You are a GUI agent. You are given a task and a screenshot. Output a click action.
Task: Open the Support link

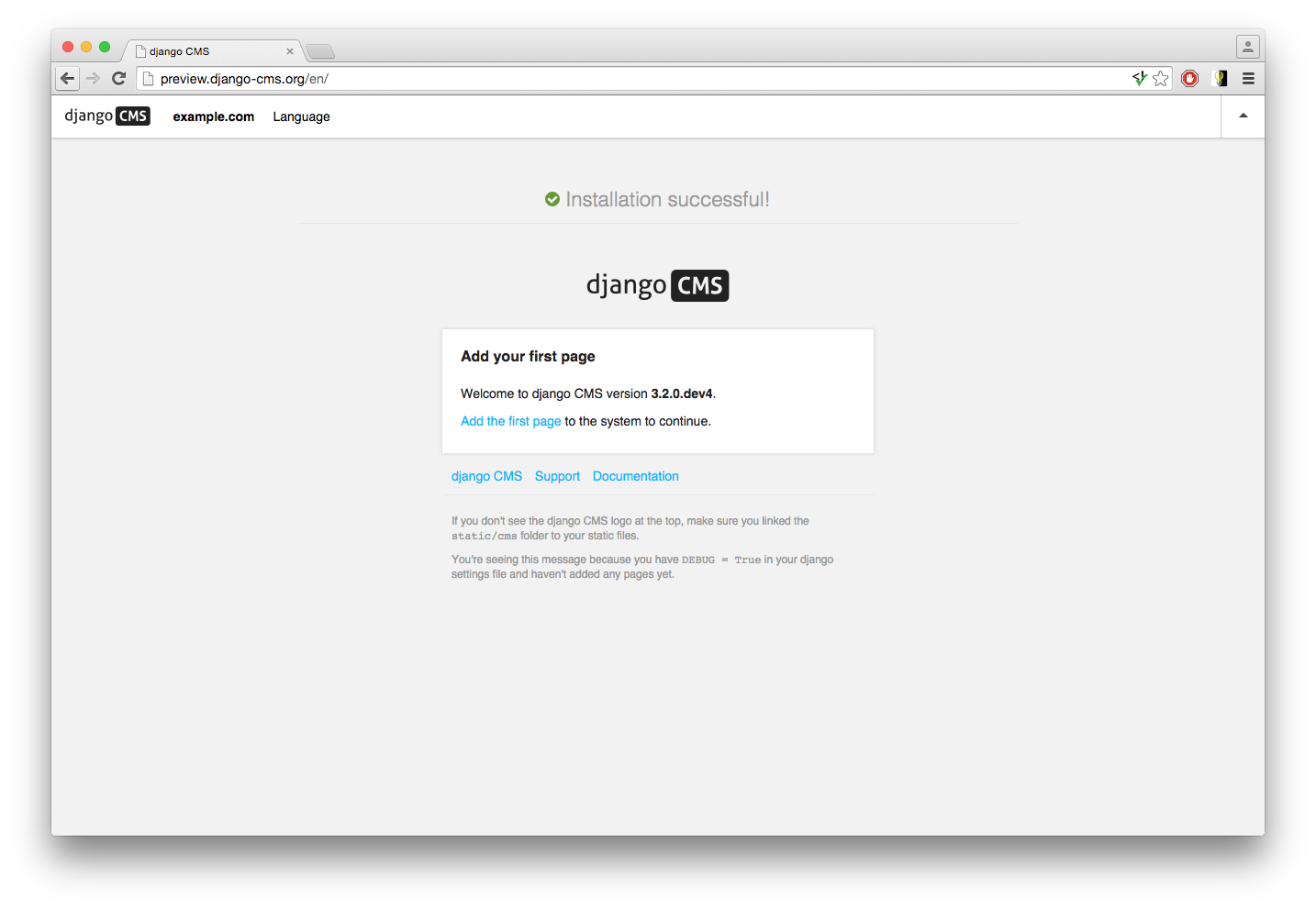click(557, 476)
